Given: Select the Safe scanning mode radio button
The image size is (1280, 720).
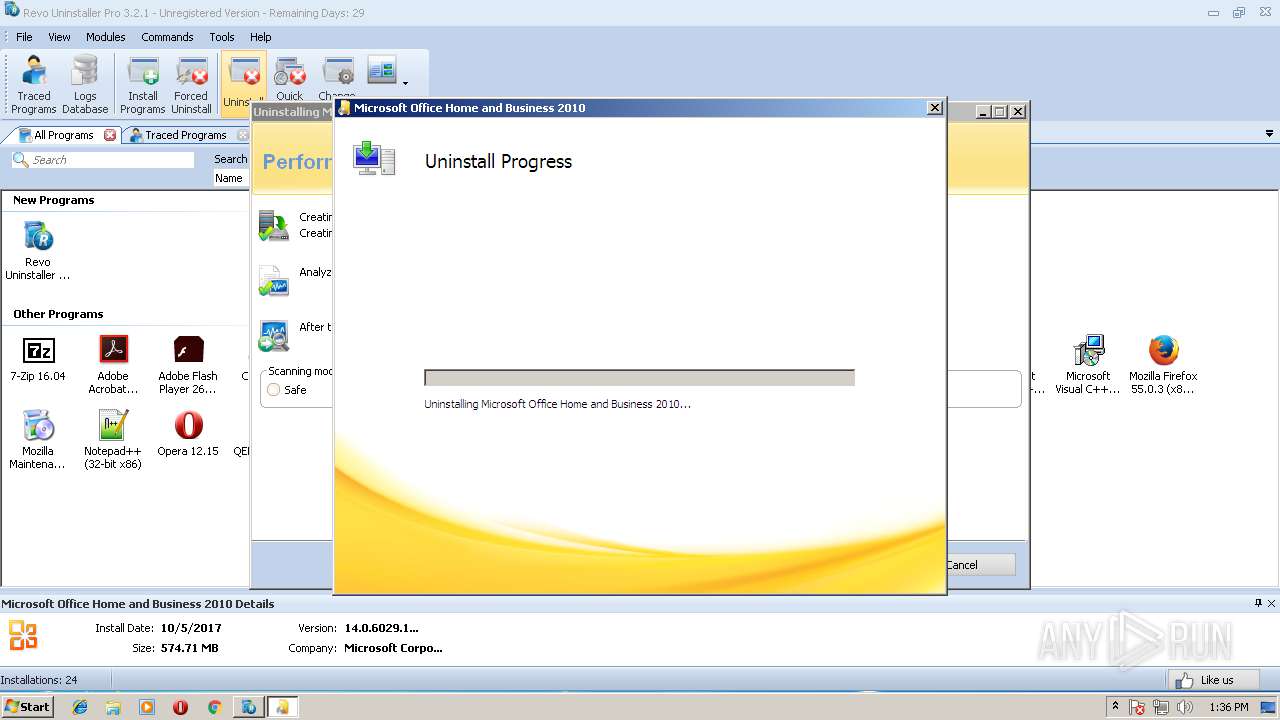Looking at the screenshot, I should pyautogui.click(x=274, y=390).
